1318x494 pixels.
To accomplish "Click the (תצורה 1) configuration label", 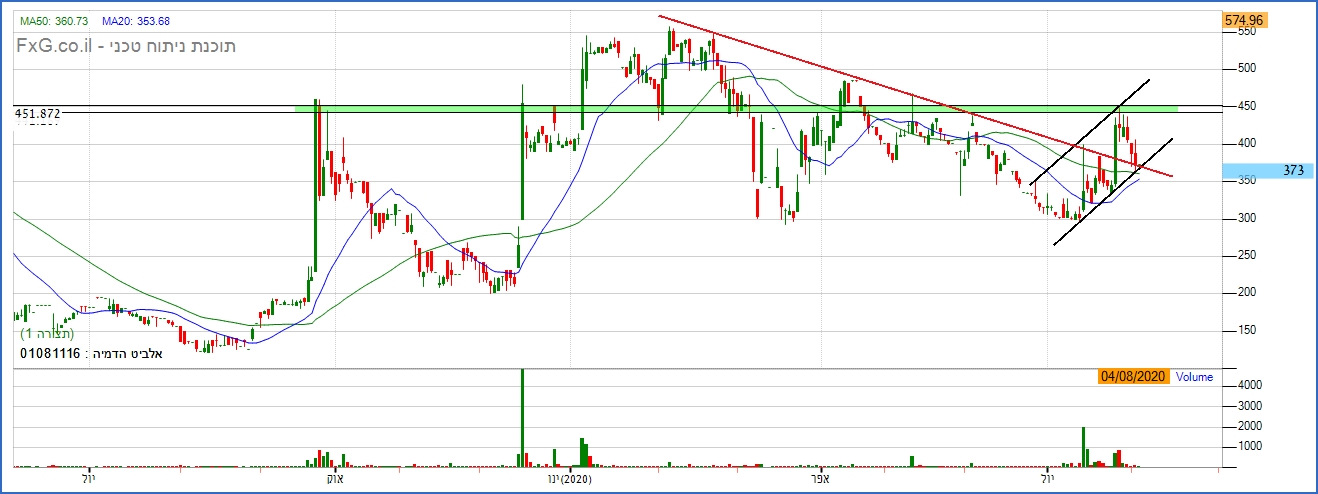I will click(47, 332).
